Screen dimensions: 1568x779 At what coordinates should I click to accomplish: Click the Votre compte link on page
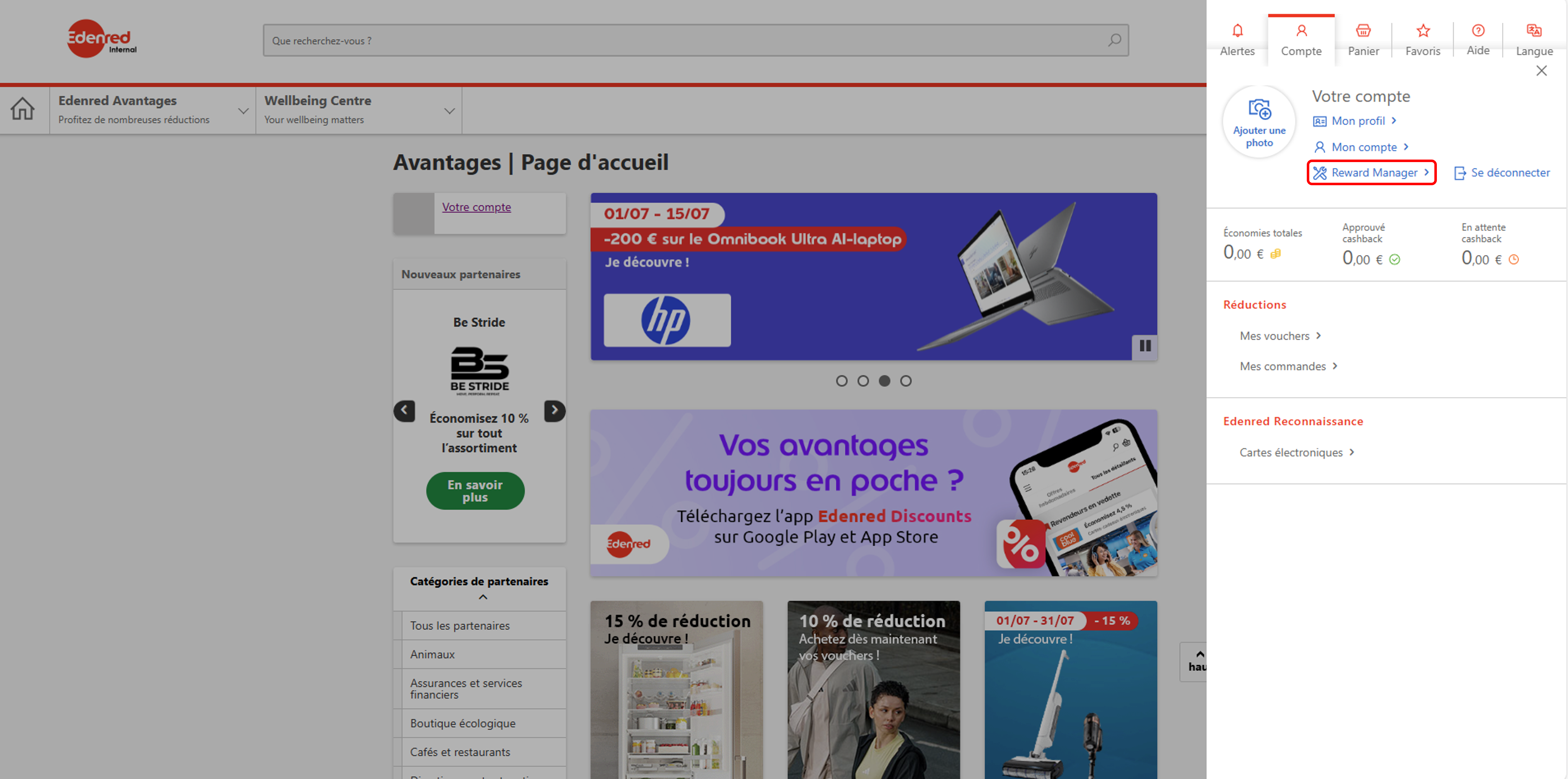pyautogui.click(x=476, y=207)
